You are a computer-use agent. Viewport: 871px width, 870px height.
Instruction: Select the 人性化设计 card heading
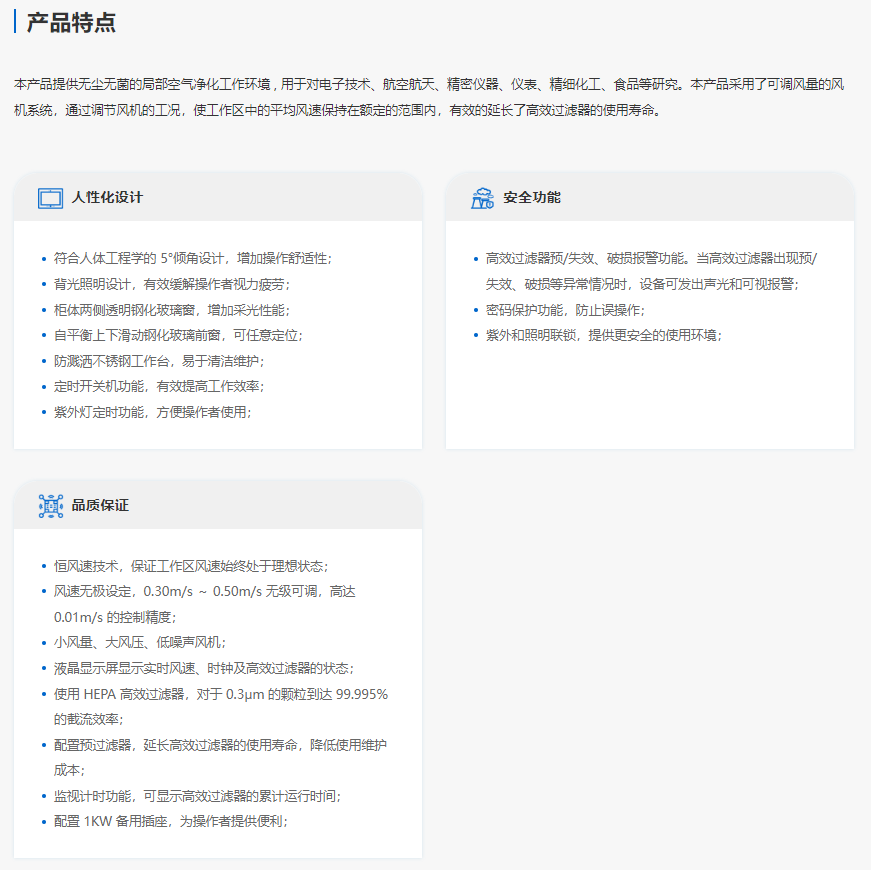point(107,198)
